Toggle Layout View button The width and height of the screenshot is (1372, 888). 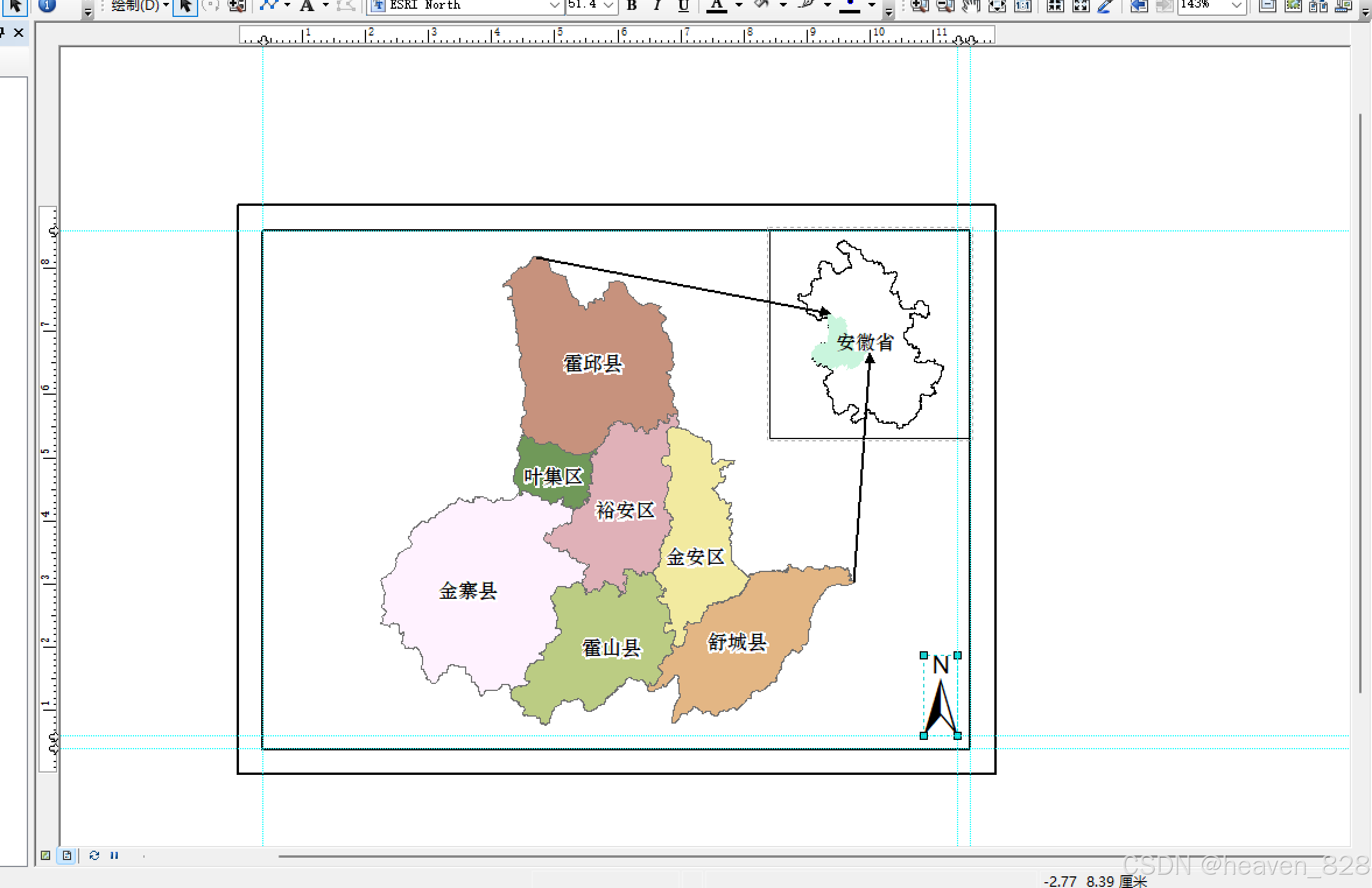(67, 855)
